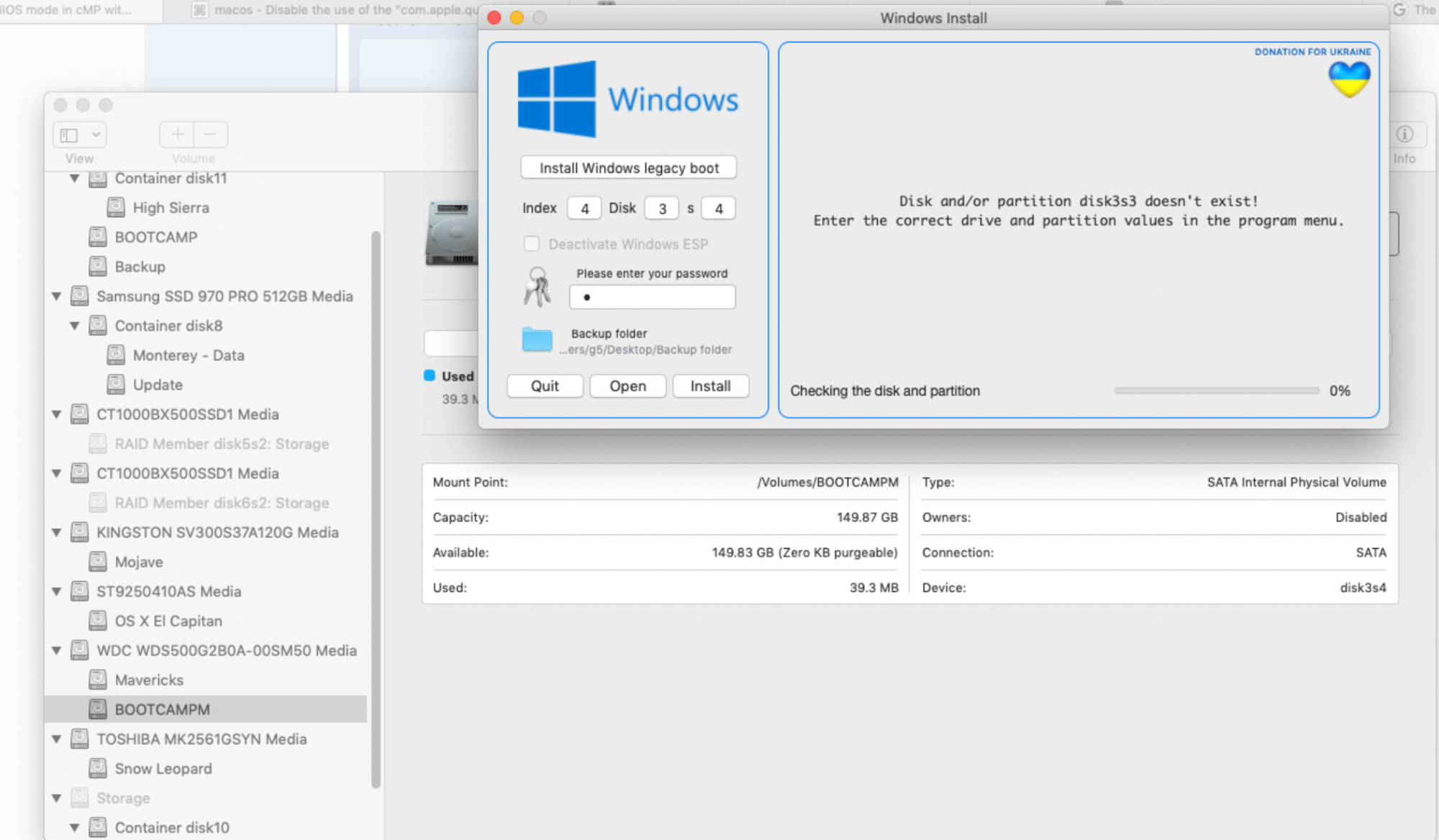Select the OS X El Capitan volume

[x=168, y=621]
